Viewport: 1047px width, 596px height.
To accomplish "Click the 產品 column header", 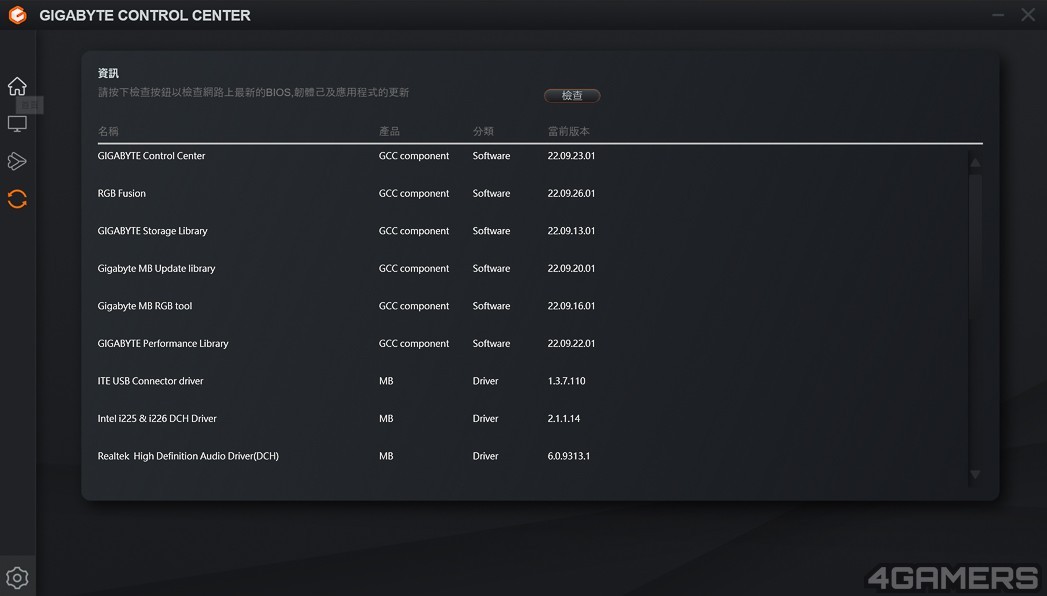I will pos(389,131).
